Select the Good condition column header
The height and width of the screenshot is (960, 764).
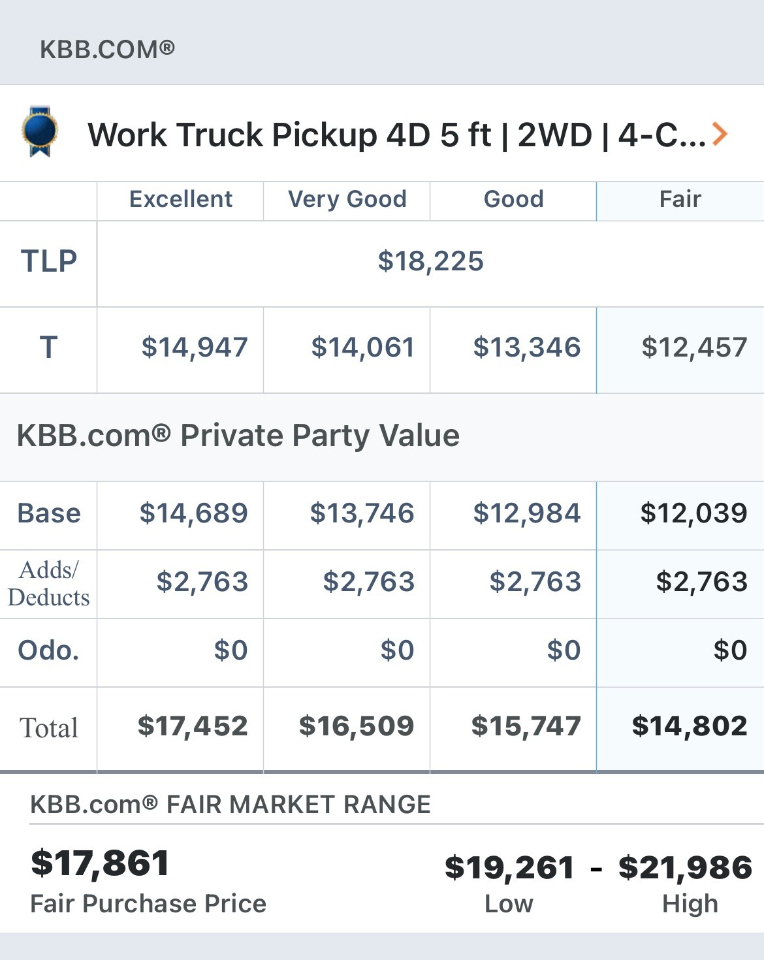point(513,199)
